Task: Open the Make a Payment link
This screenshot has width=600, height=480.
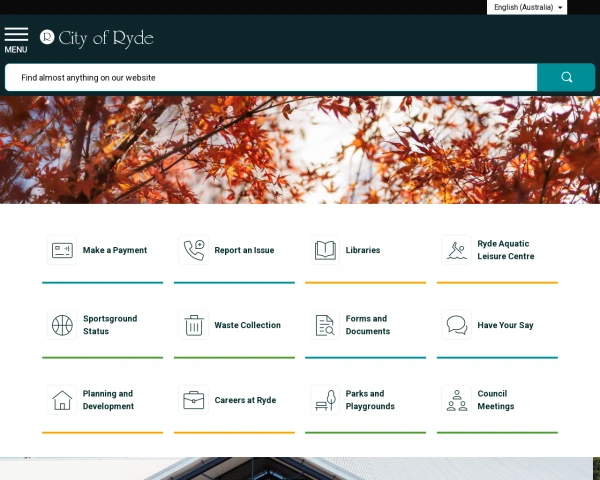Action: click(115, 250)
